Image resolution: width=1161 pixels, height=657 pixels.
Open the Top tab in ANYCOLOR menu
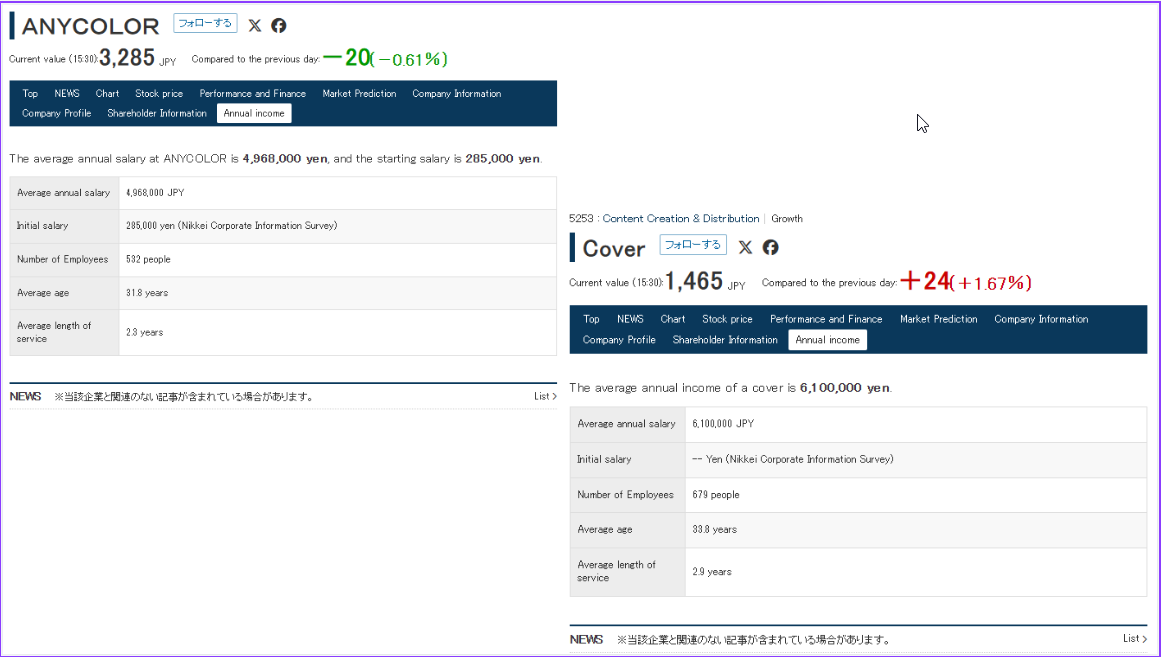[x=30, y=93]
